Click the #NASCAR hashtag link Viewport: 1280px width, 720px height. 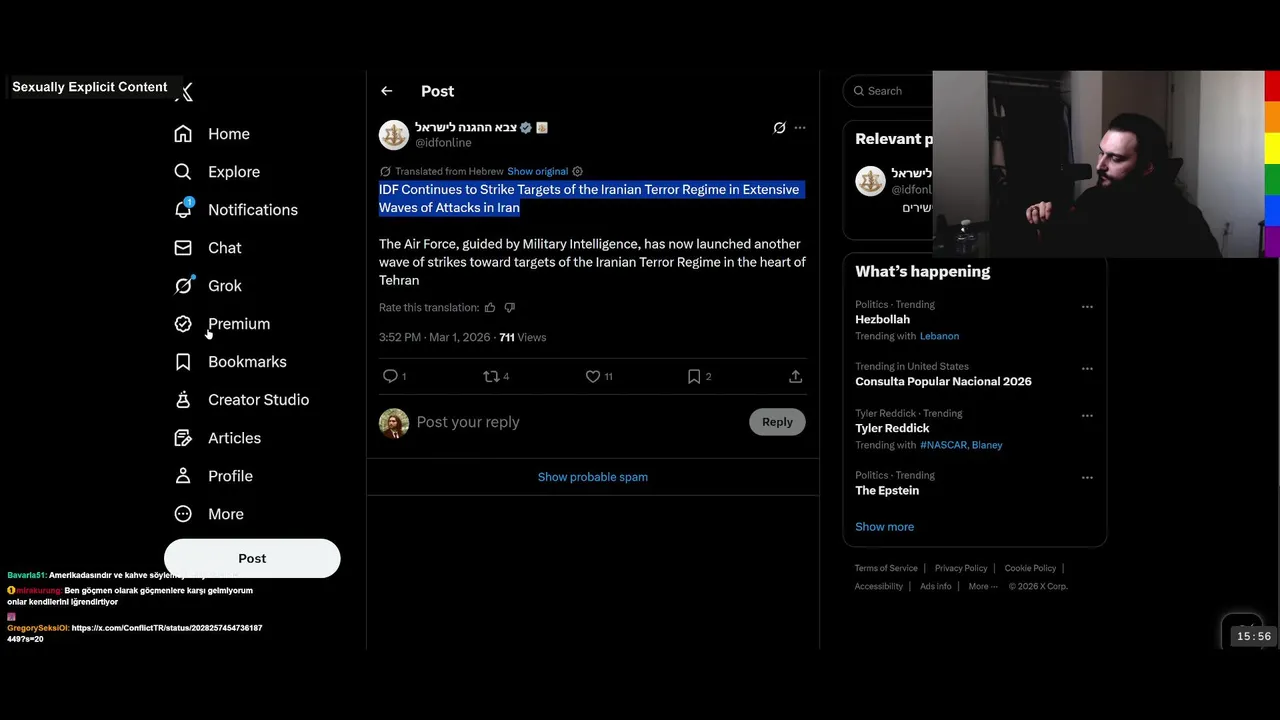pos(943,445)
